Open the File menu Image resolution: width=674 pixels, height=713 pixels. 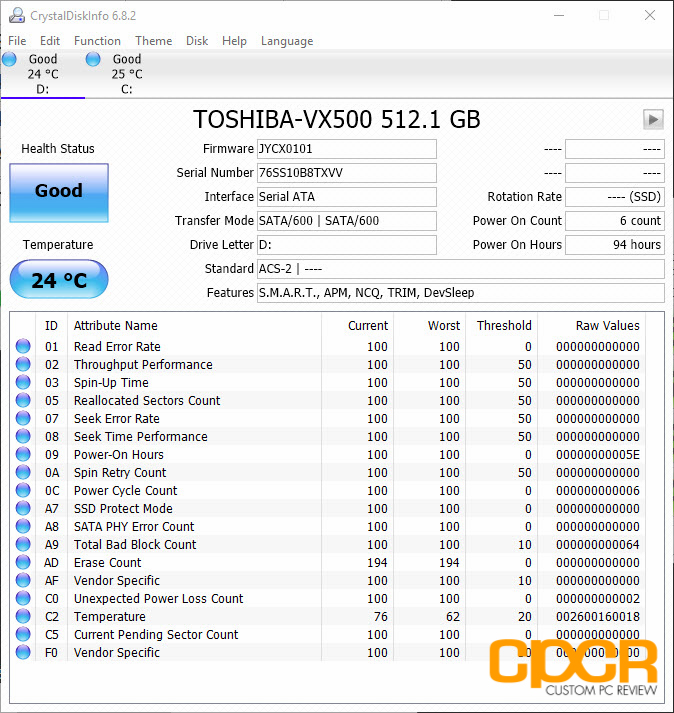pos(17,41)
